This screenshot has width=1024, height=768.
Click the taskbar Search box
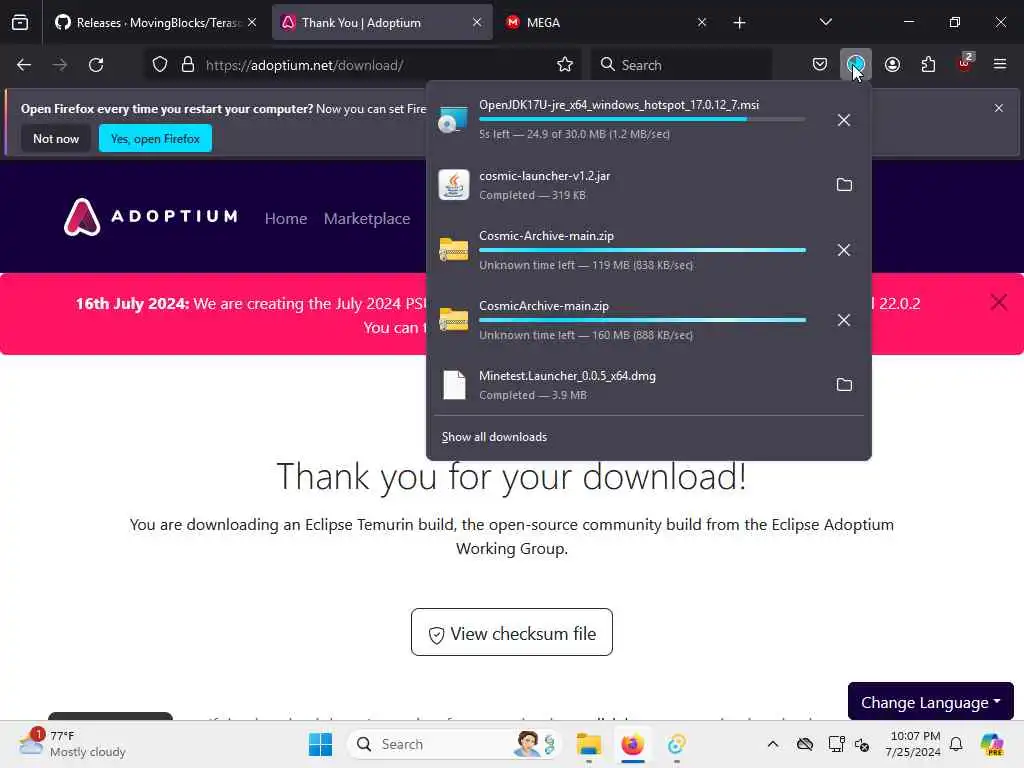tap(455, 744)
